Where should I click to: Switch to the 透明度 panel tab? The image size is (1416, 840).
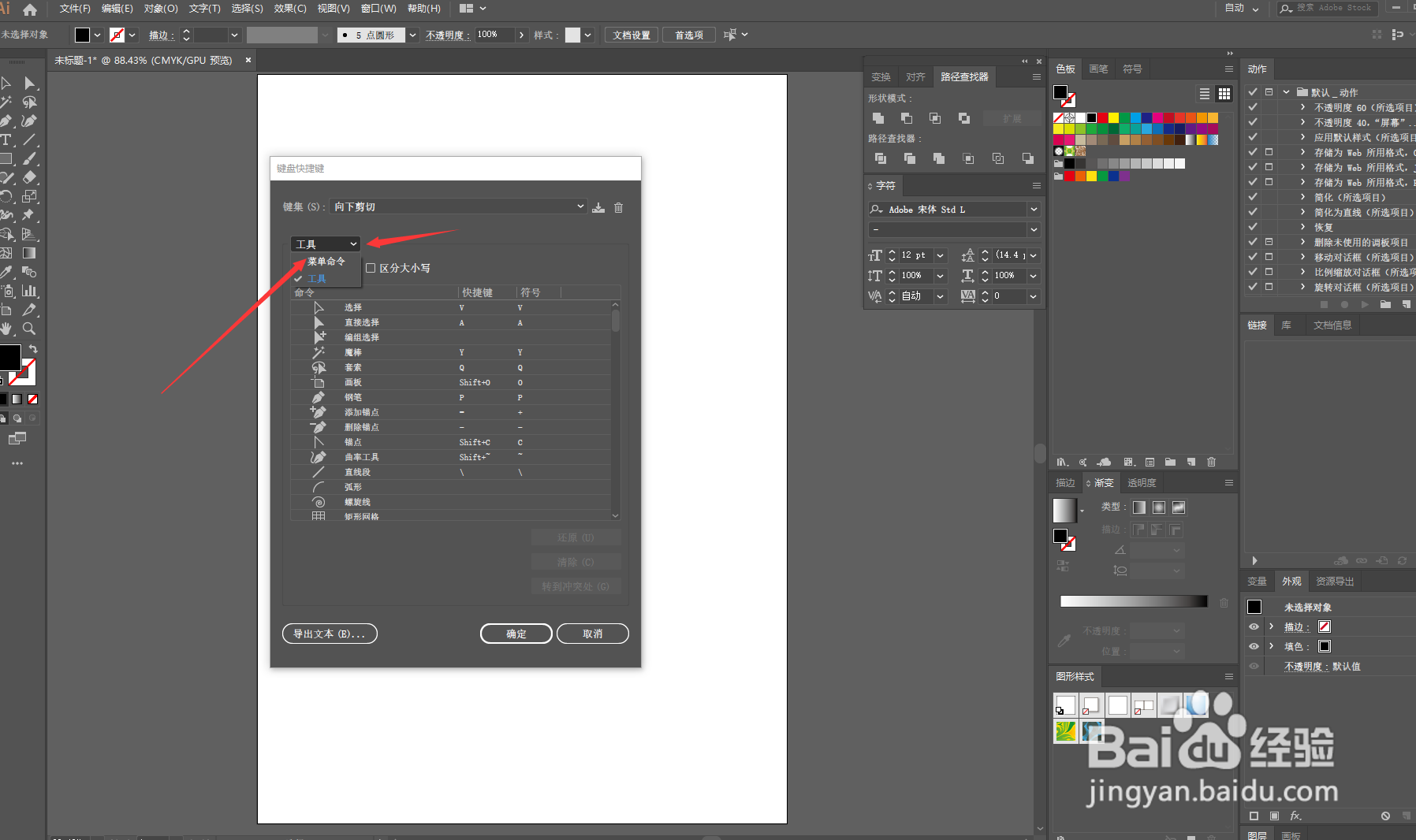(1142, 483)
